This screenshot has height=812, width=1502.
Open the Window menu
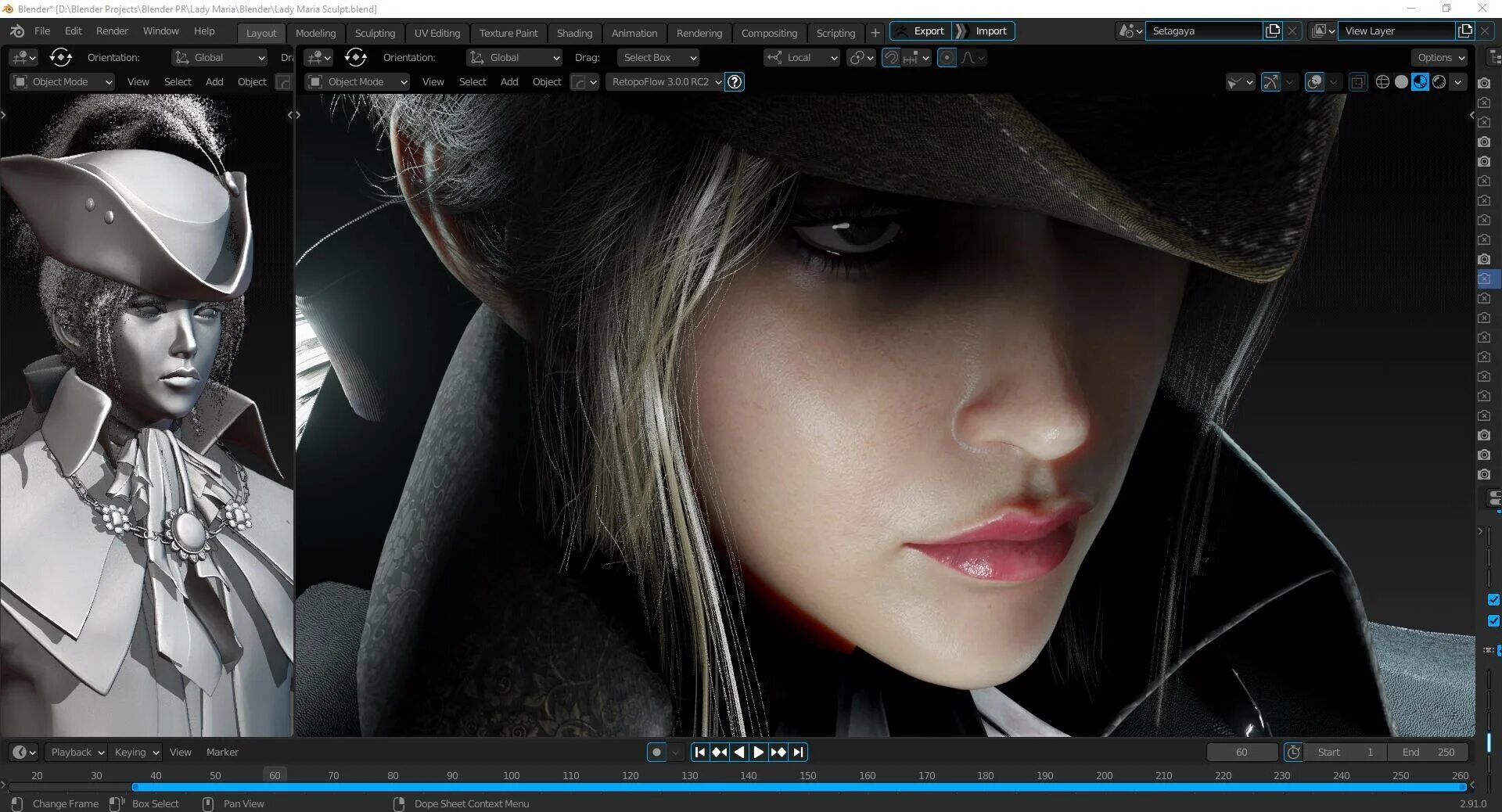tap(160, 31)
